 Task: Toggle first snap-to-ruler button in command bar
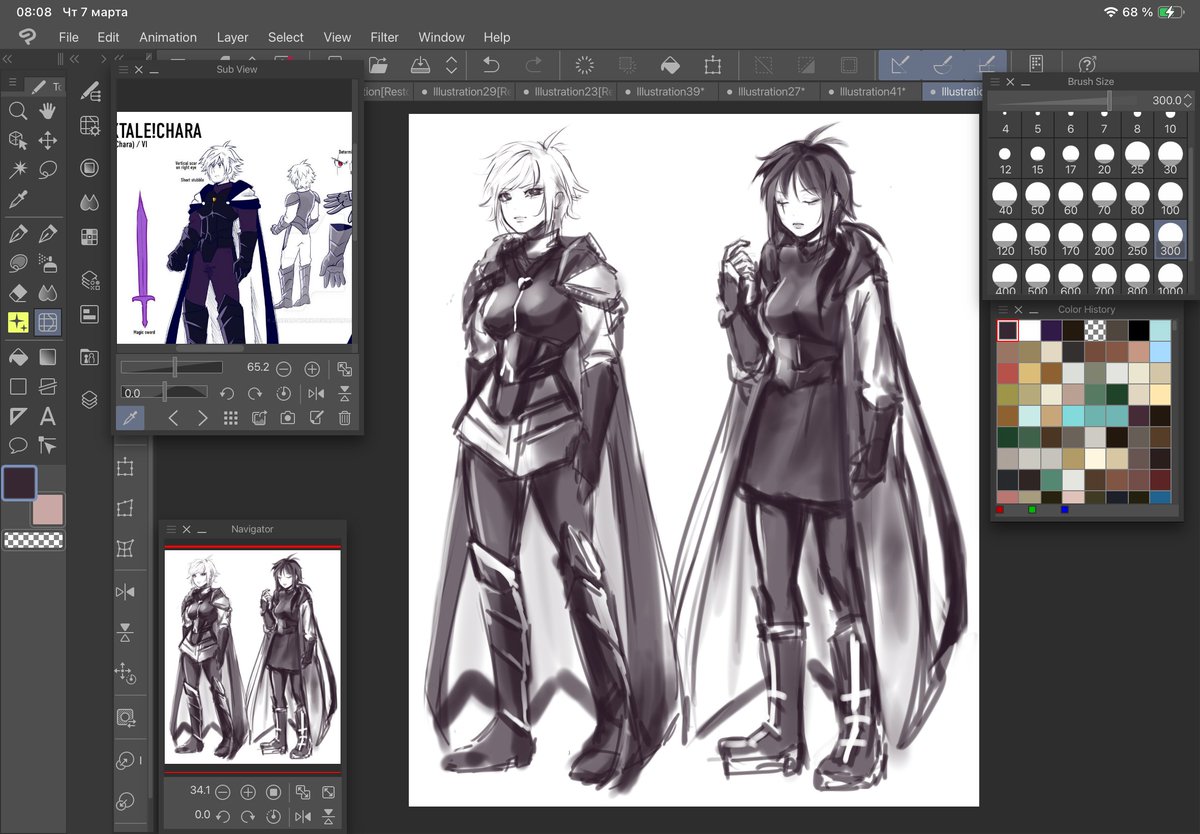click(x=899, y=65)
